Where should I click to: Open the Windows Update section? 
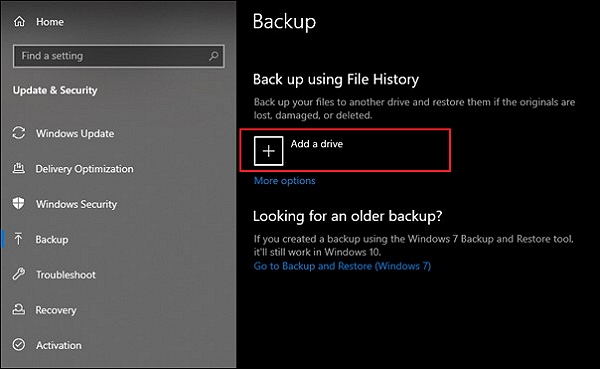point(75,134)
